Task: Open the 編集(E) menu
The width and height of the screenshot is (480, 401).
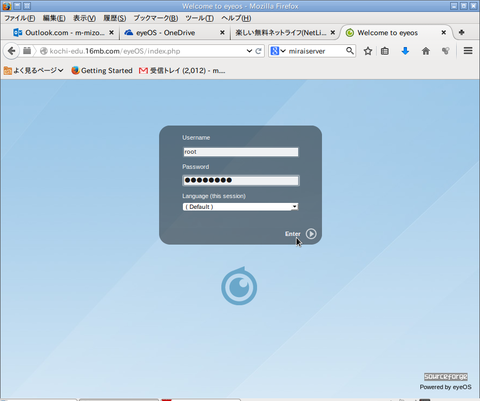Action: pos(54,18)
